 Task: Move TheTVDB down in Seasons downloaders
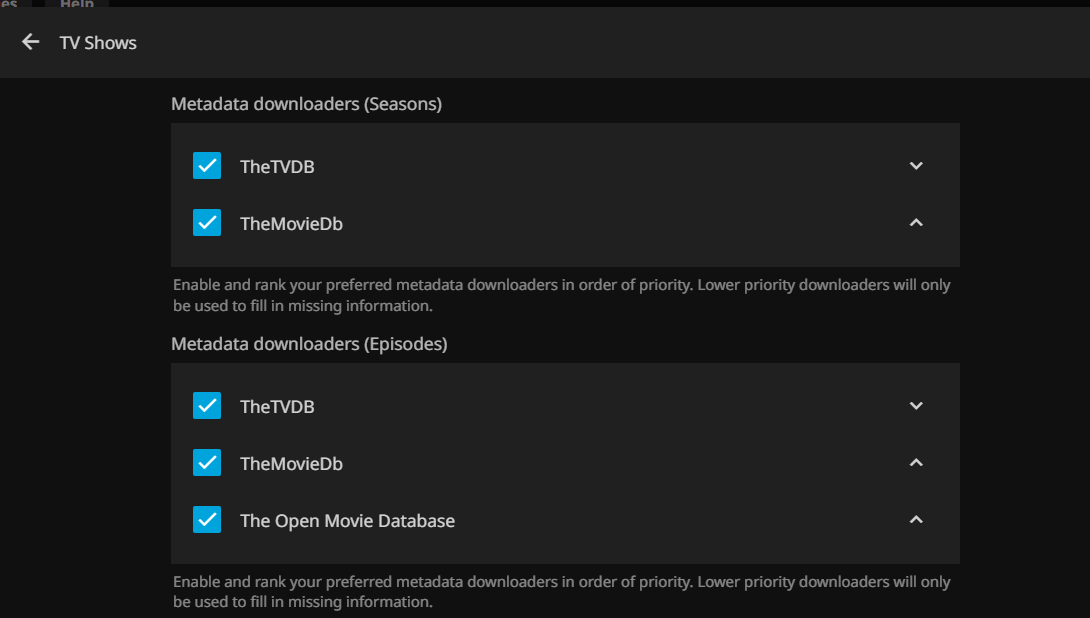pyautogui.click(x=916, y=166)
